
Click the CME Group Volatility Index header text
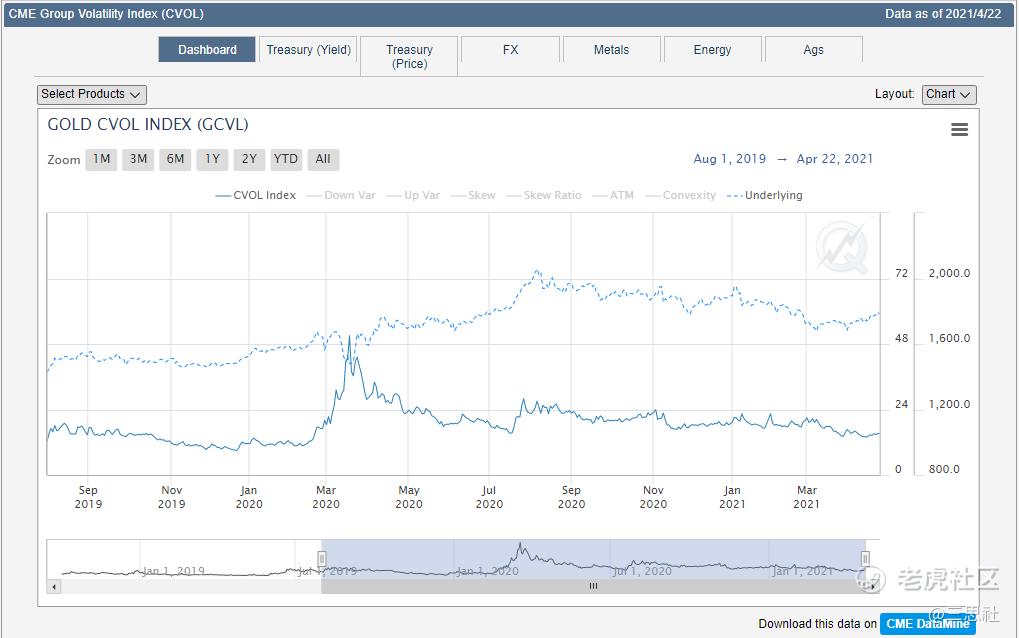point(106,14)
